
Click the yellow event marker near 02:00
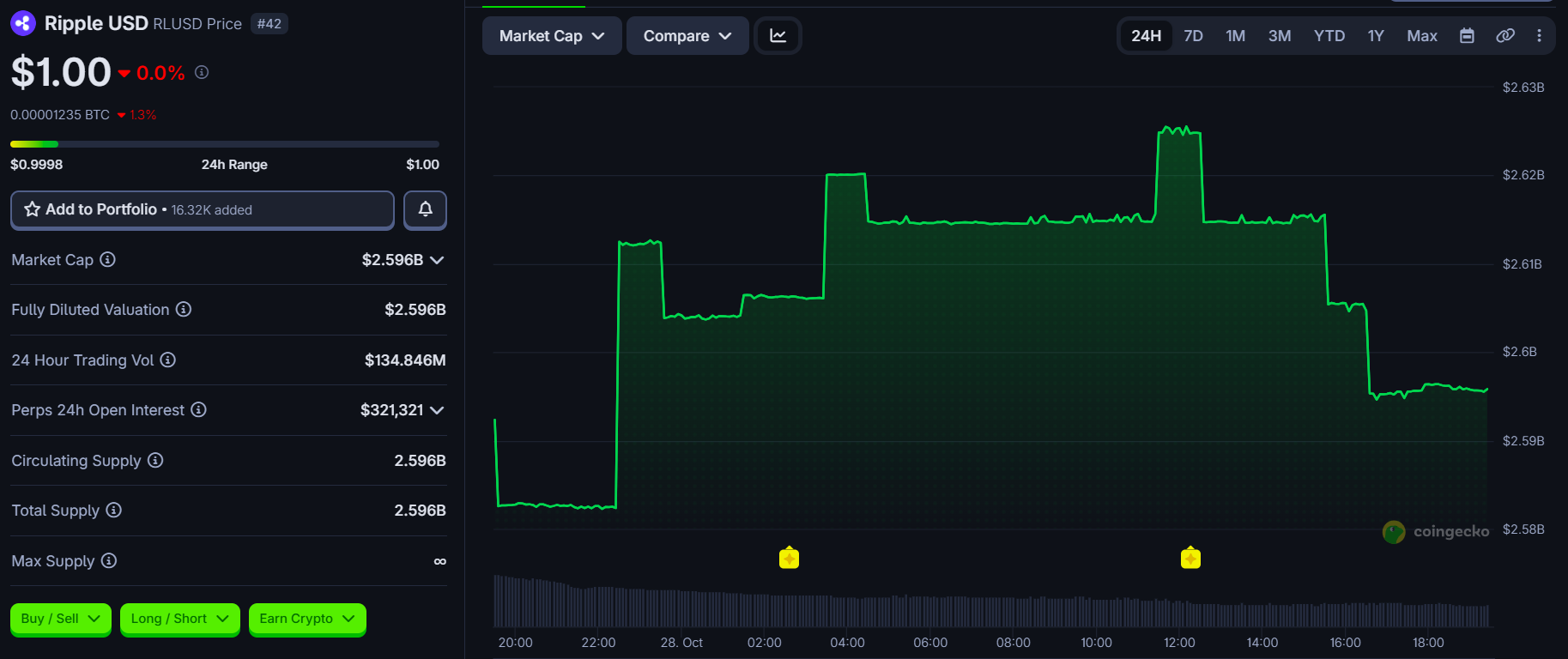(x=789, y=559)
